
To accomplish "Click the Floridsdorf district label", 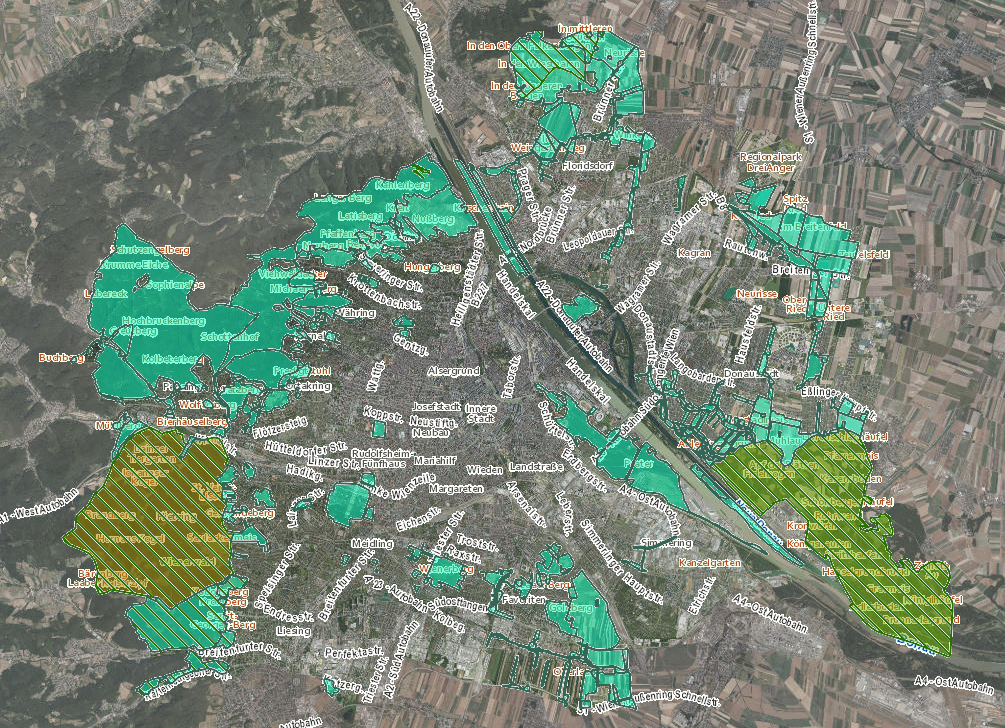I will 587,165.
